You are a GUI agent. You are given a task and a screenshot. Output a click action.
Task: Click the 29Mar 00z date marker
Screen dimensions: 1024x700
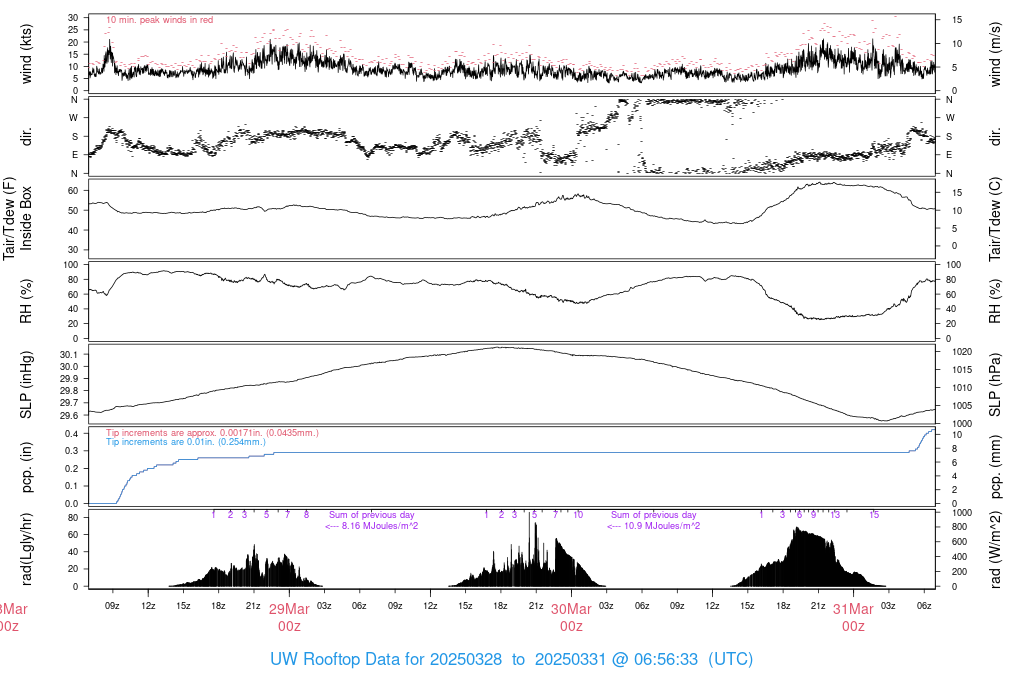point(289,617)
